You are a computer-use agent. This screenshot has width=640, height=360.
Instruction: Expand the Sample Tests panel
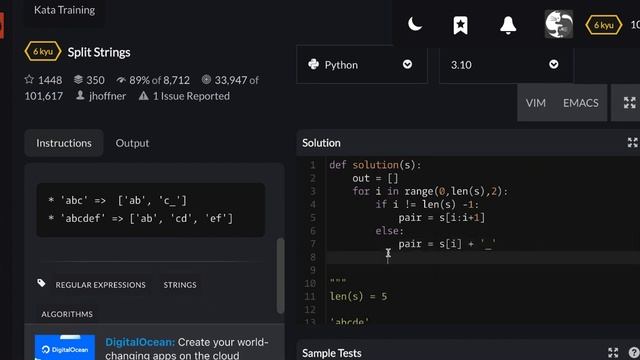pyautogui.click(x=613, y=353)
